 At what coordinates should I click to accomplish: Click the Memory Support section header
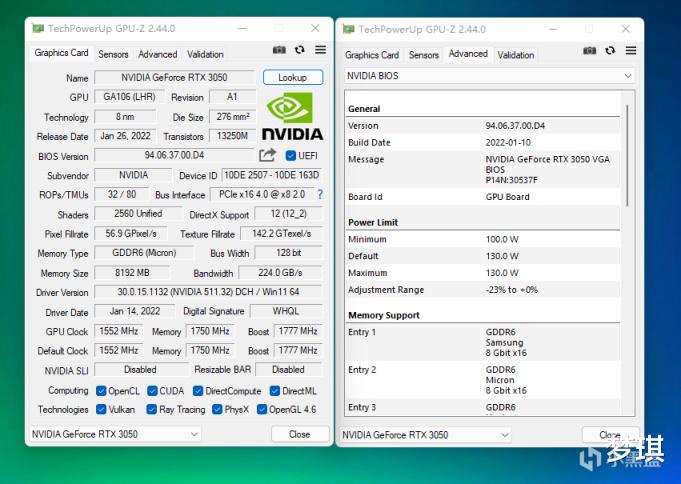384,315
